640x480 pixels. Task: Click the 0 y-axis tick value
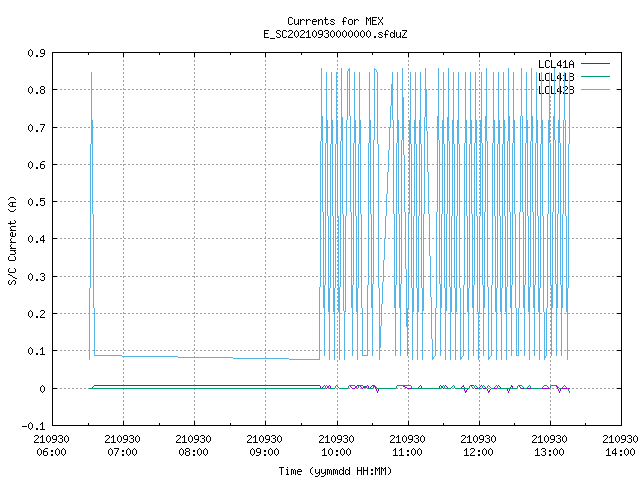tap(42, 389)
